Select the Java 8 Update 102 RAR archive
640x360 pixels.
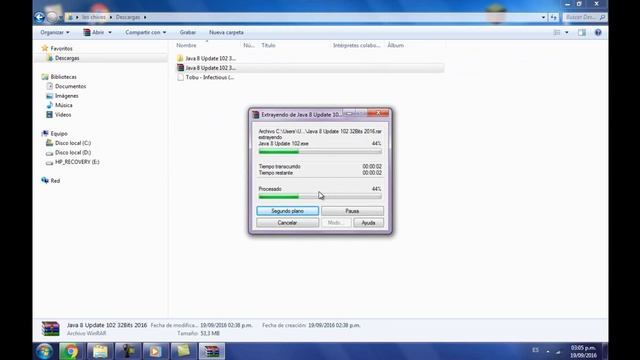(x=210, y=68)
